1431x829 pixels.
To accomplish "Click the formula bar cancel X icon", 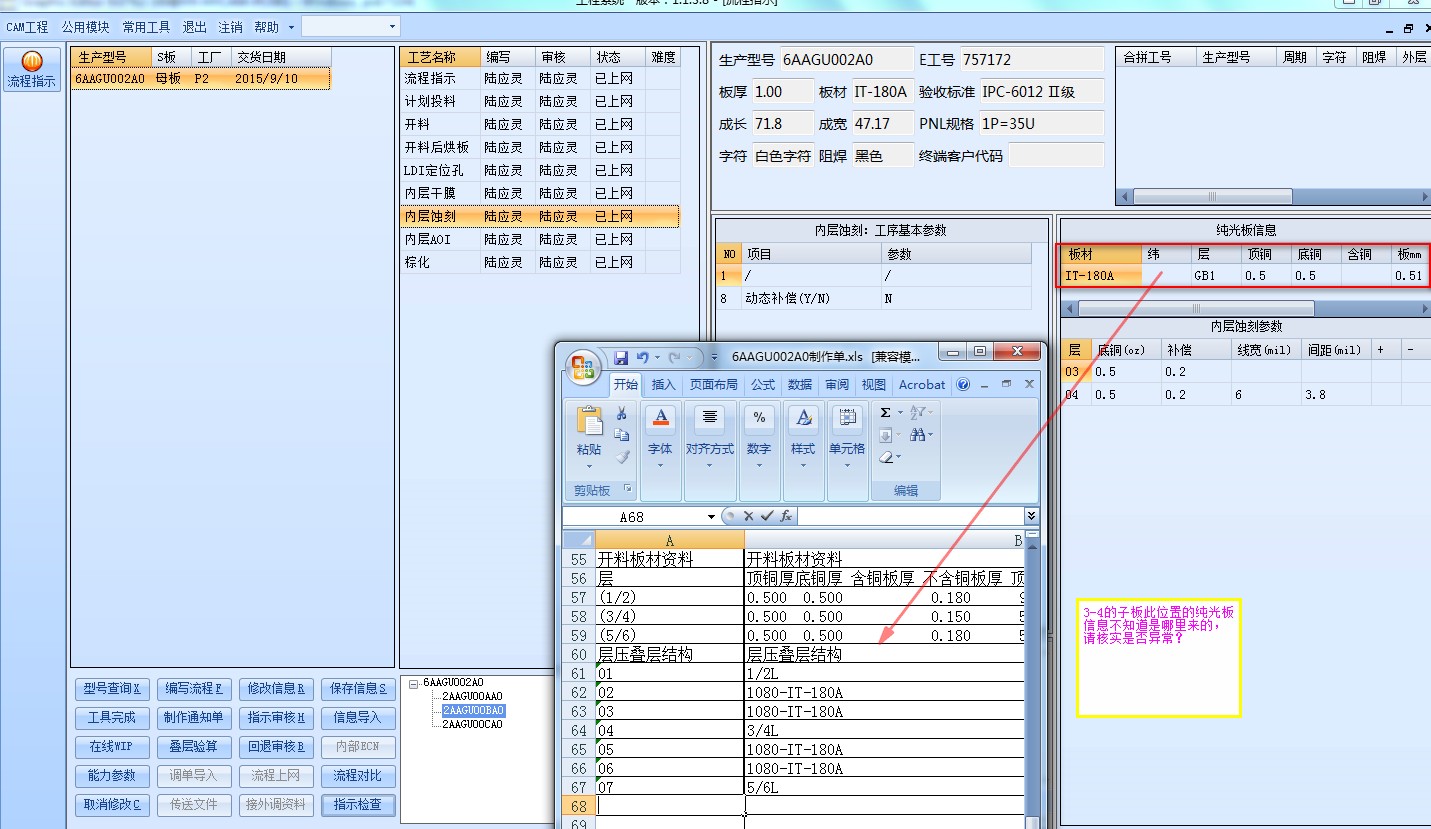I will 748,516.
